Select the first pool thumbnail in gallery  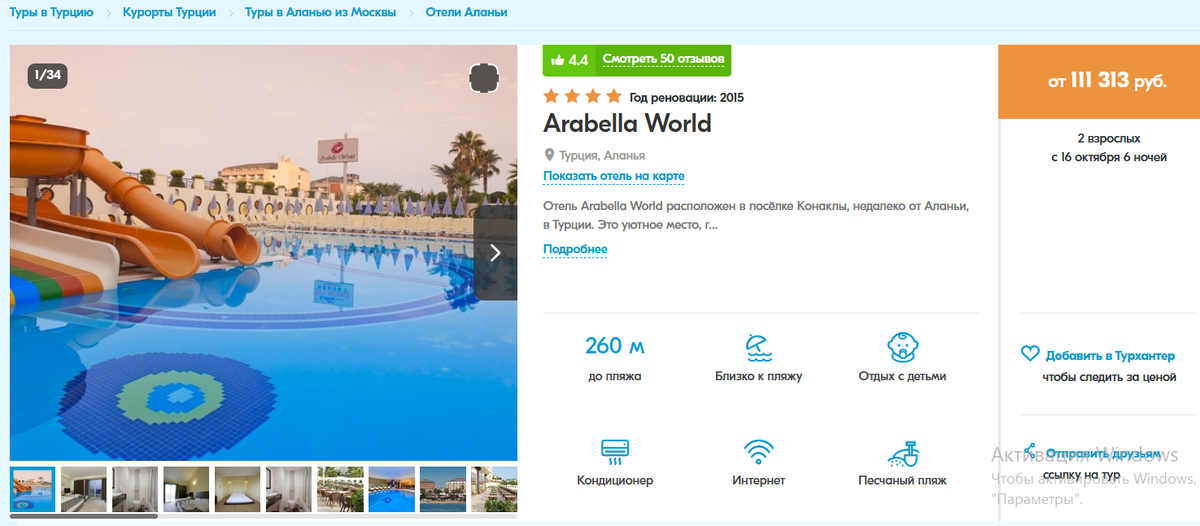pos(32,489)
